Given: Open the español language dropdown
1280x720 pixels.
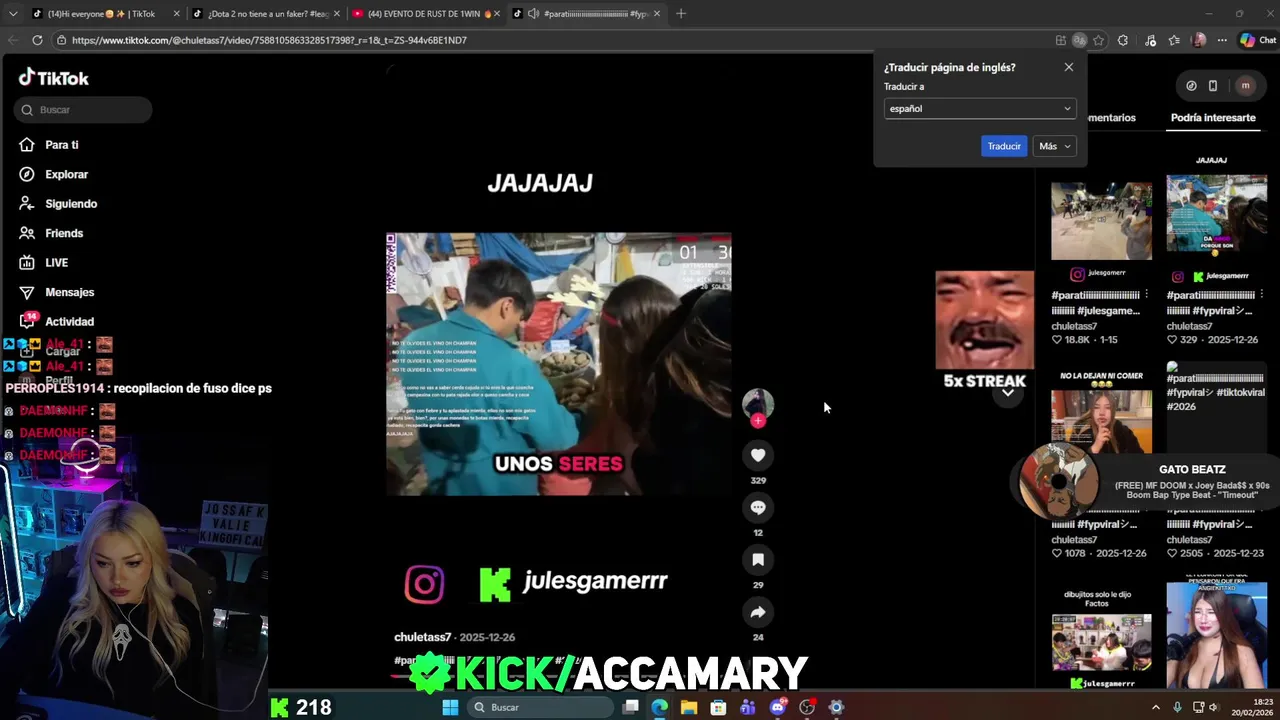Looking at the screenshot, I should 980,108.
